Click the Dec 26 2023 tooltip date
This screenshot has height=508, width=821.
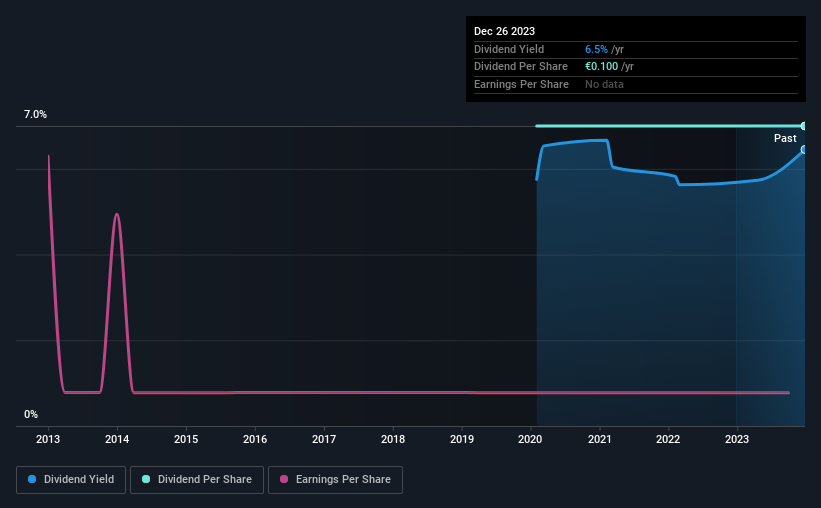pyautogui.click(x=504, y=31)
